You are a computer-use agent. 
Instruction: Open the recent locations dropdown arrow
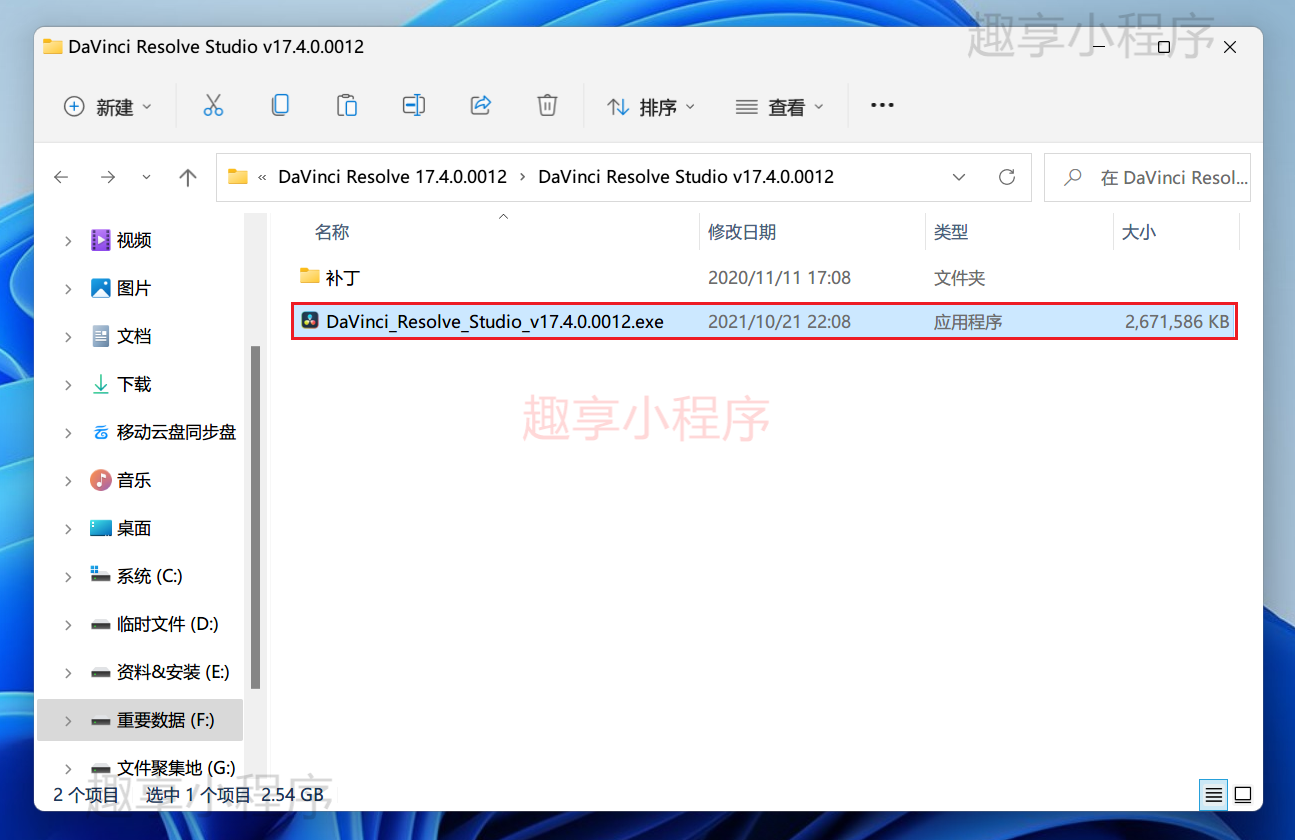(x=147, y=177)
